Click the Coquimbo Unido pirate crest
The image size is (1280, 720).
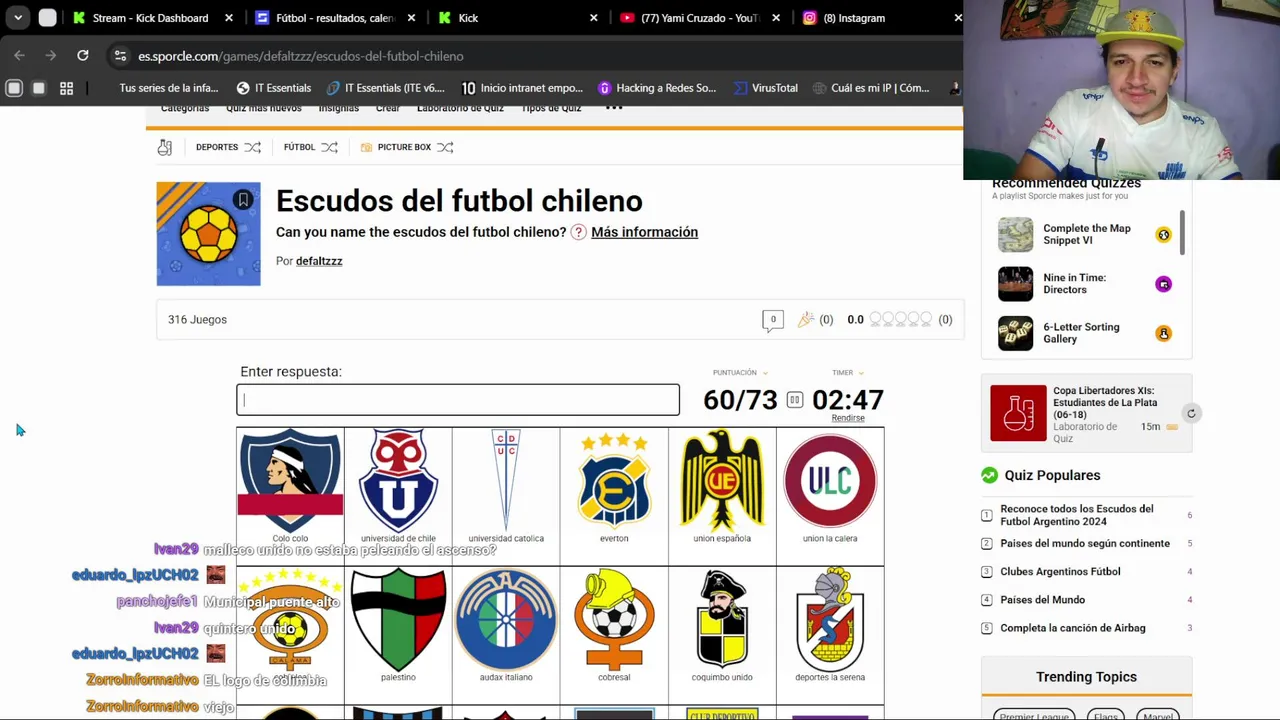722,619
